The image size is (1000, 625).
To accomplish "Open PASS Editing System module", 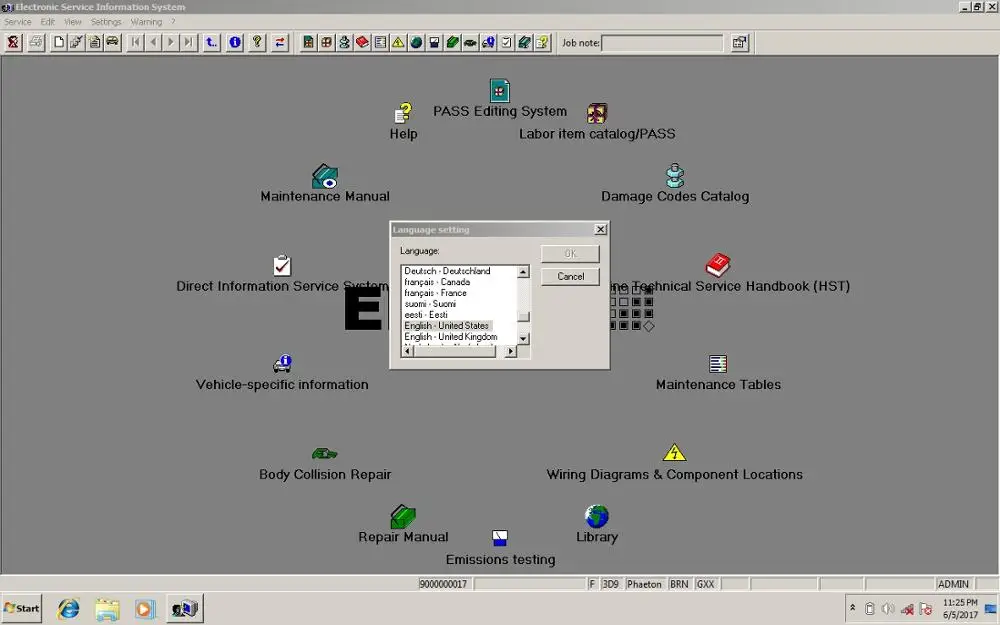I will [x=500, y=99].
